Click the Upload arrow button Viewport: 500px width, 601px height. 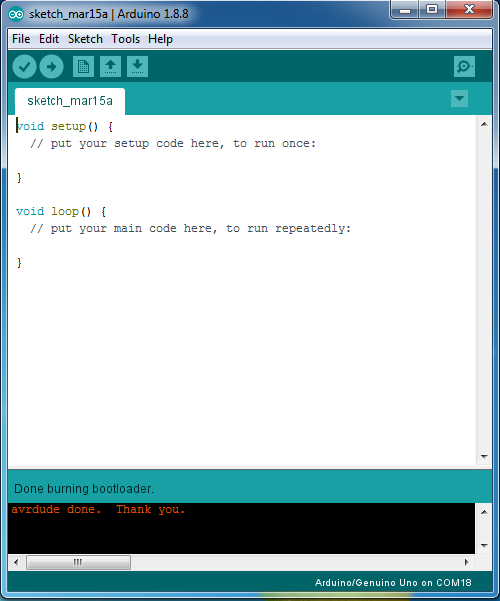pos(51,67)
